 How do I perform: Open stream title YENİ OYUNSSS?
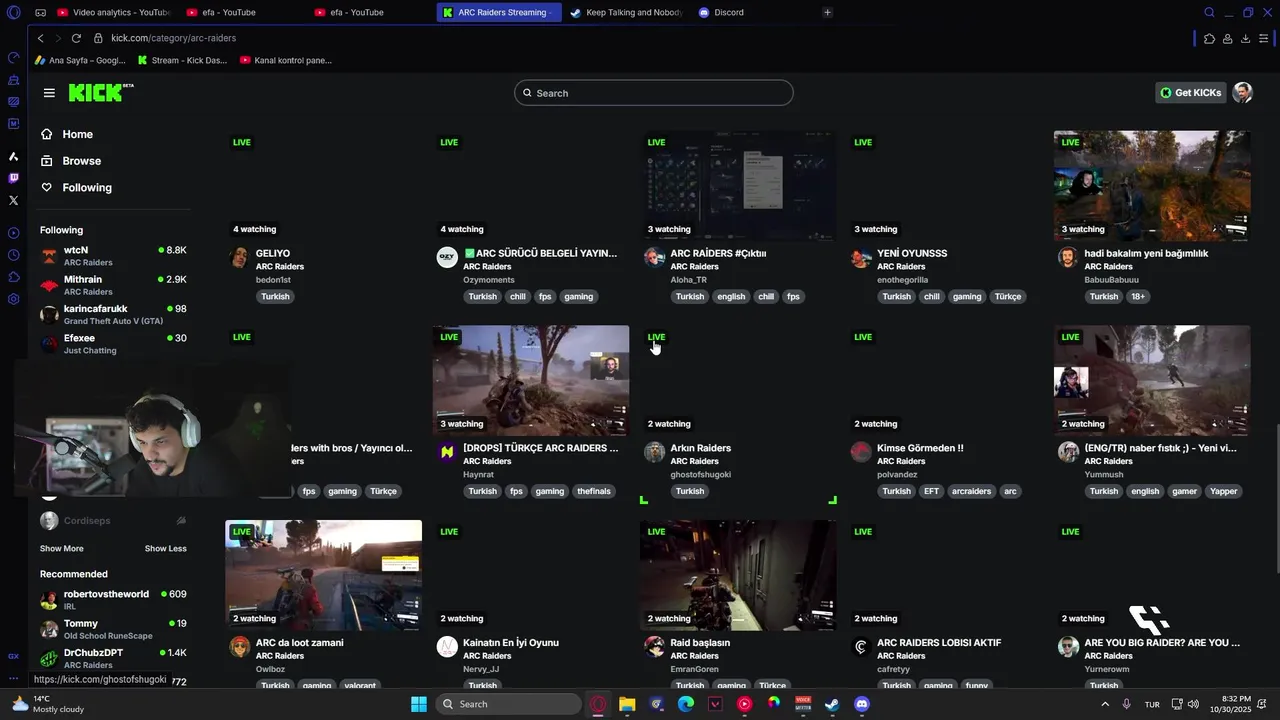[x=912, y=254]
